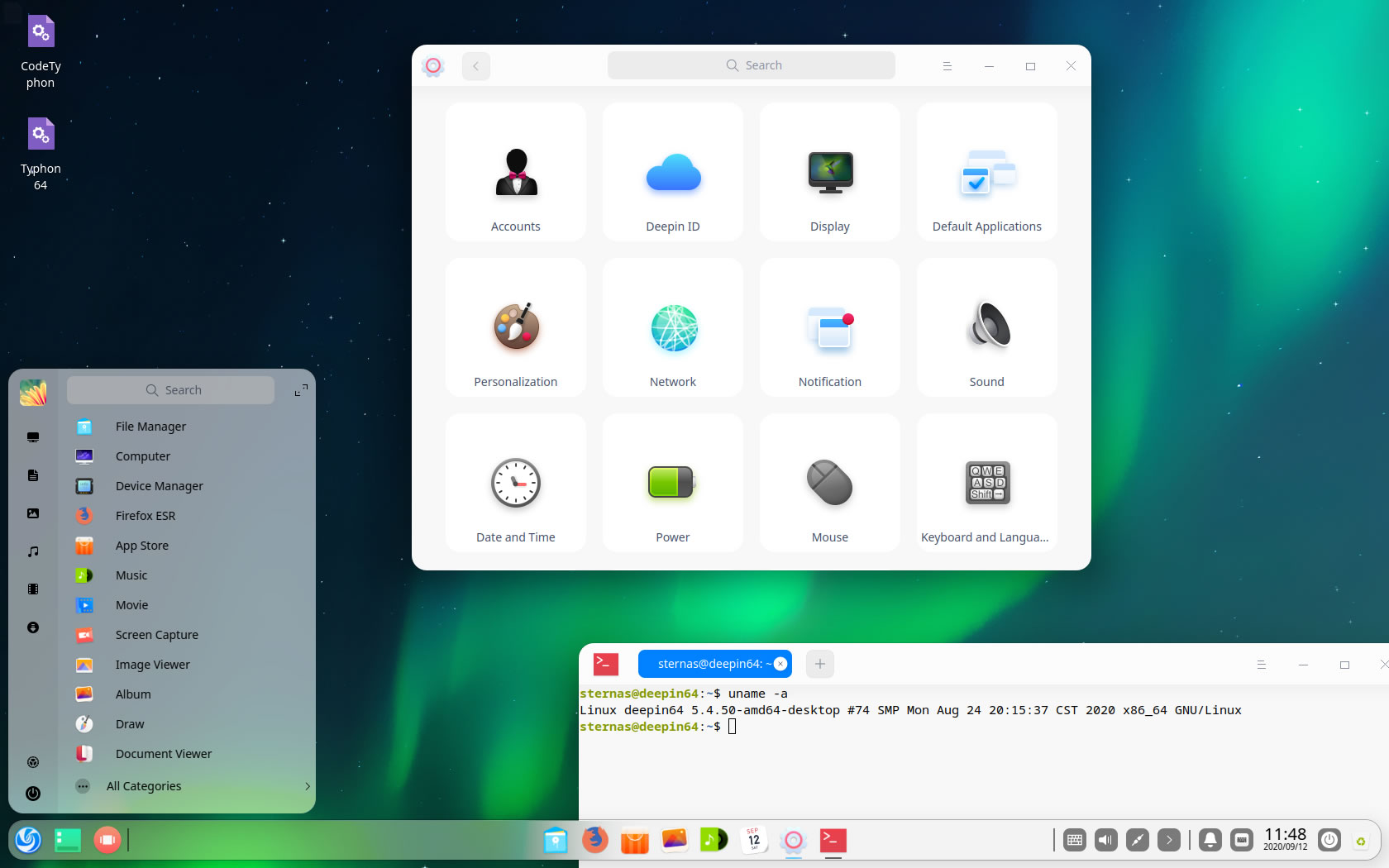Open Keyboard and Language settings
1389x868 pixels.
987,483
